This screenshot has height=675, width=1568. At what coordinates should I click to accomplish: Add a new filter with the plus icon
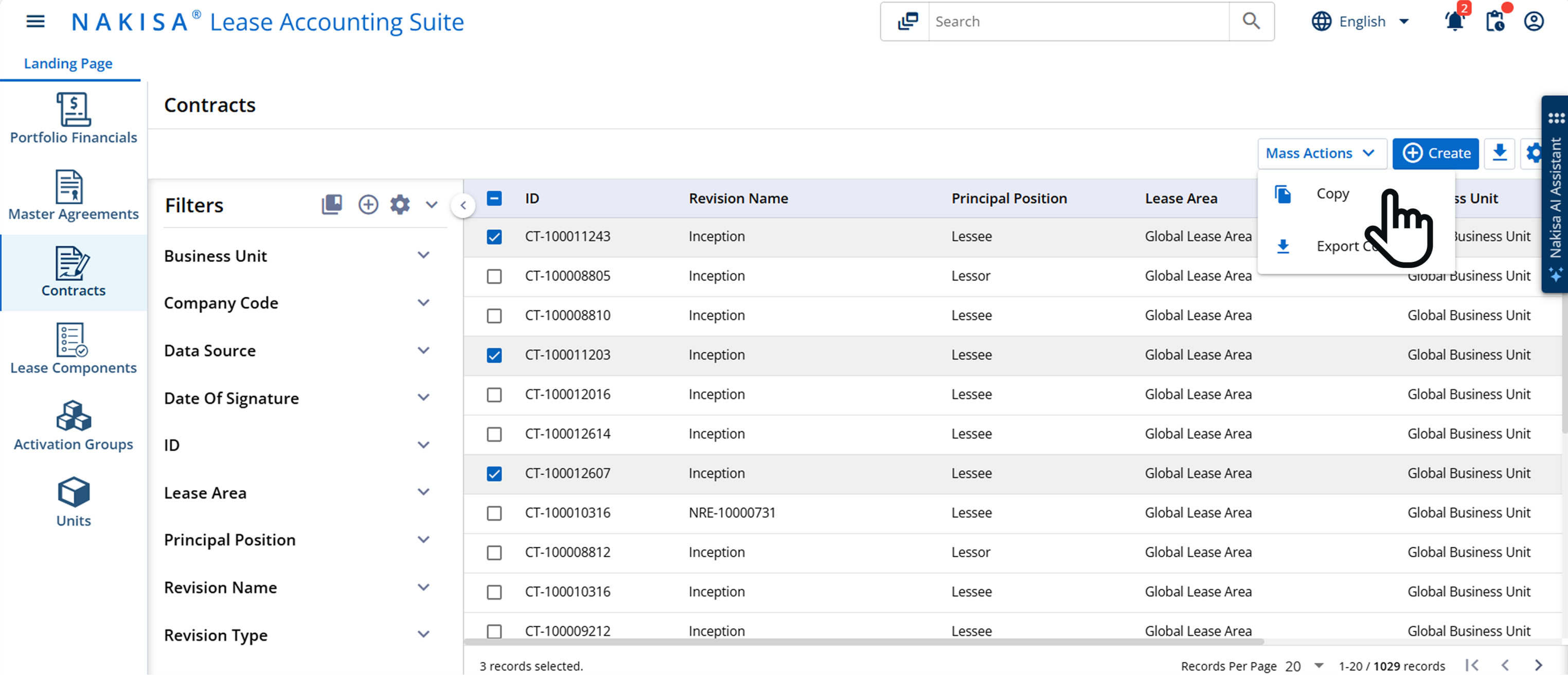click(x=368, y=205)
